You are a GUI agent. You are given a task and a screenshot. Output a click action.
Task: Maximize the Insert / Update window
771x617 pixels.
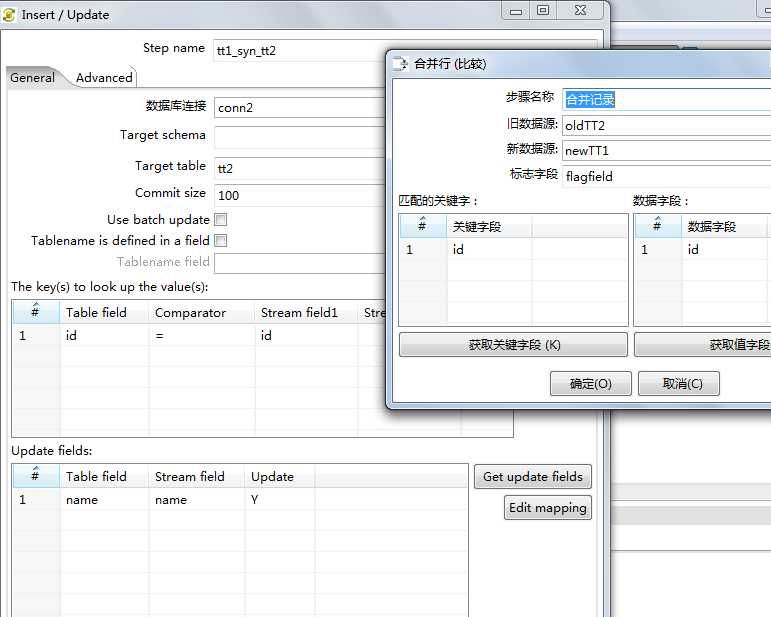pos(543,10)
